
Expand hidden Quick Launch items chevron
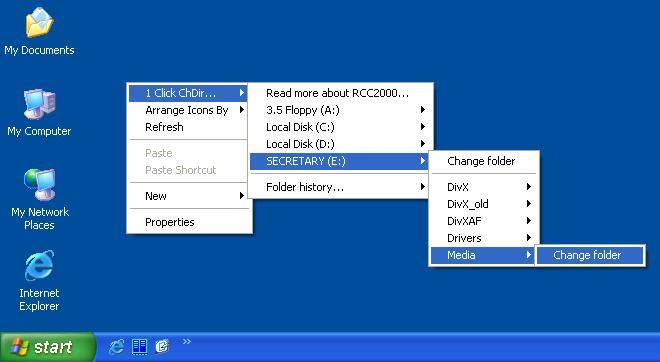tap(186, 341)
